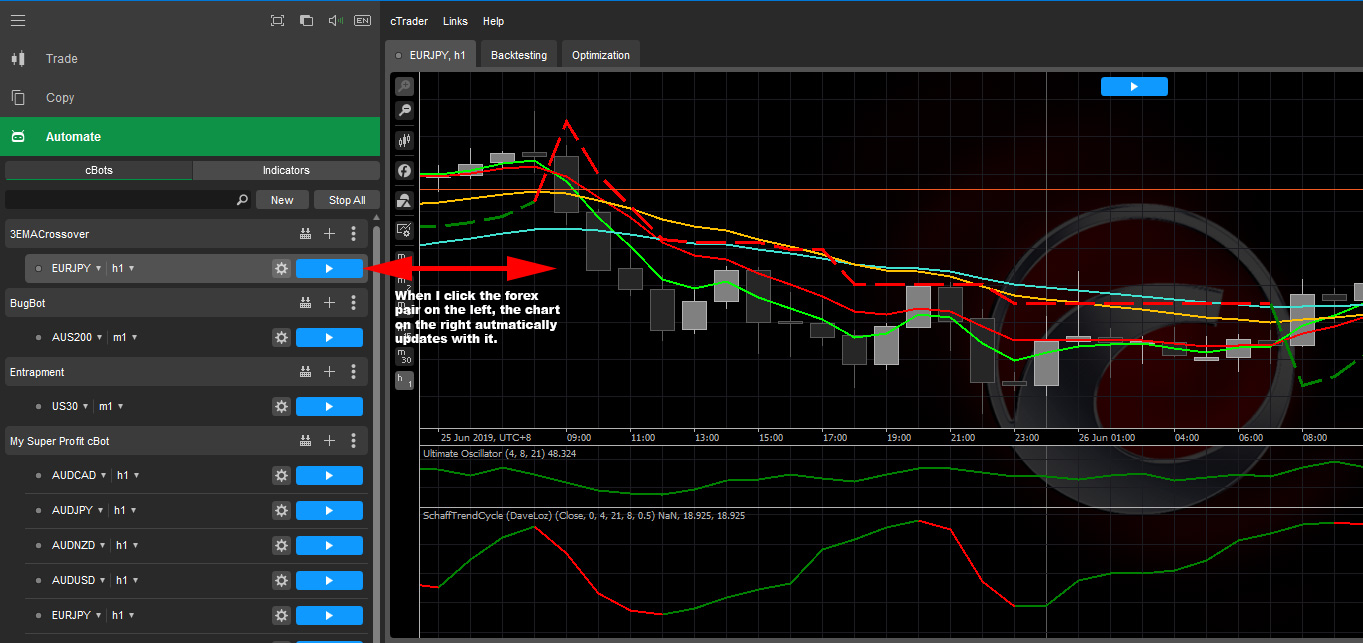
Task: Open the AUDNZD symbol dropdown
Action: tap(79, 545)
